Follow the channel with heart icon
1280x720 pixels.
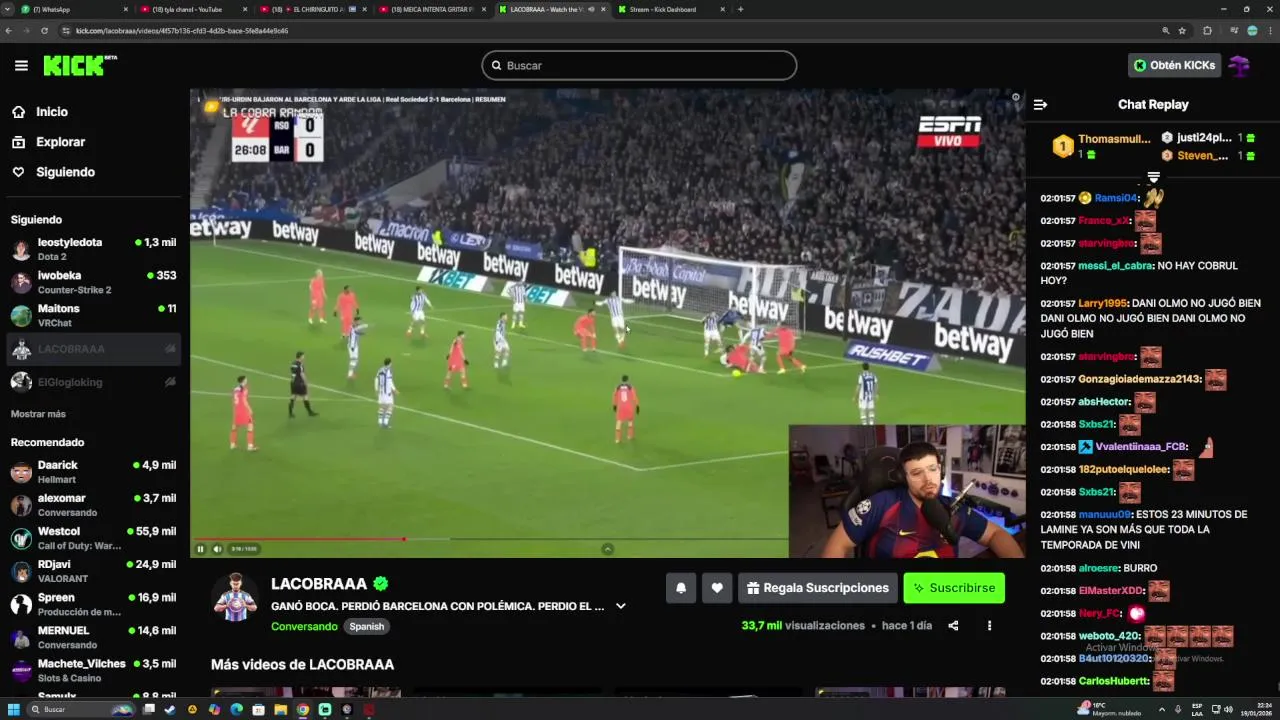717,588
